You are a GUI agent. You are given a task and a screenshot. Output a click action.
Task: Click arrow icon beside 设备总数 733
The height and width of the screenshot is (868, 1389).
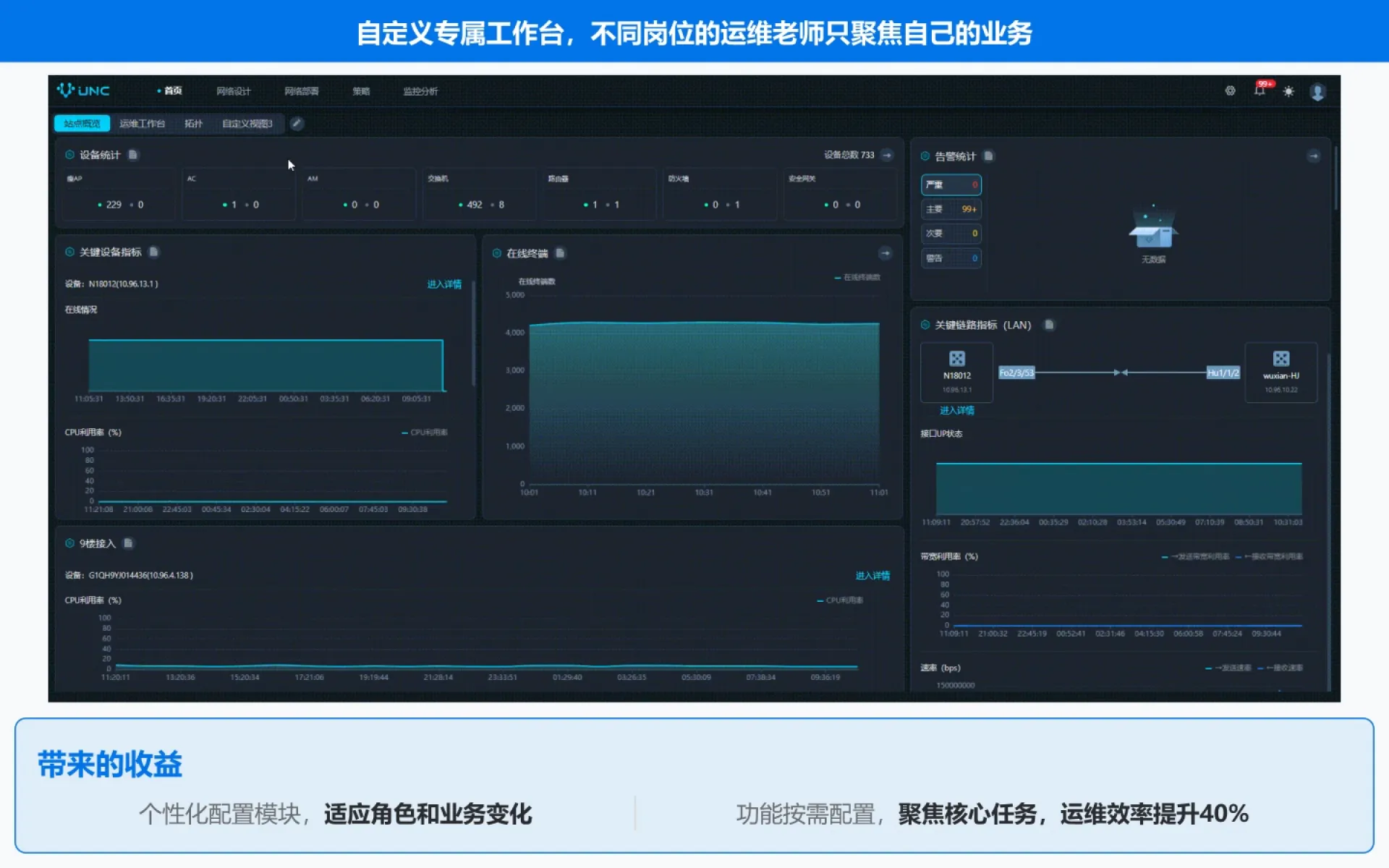pos(887,155)
